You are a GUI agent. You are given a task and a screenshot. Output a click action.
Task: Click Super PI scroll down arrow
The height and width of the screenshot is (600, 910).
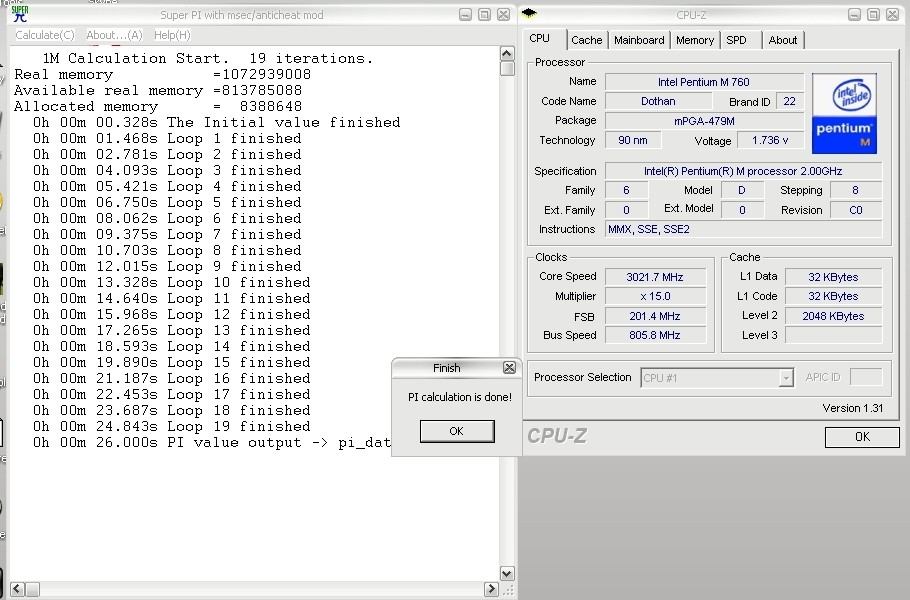507,573
